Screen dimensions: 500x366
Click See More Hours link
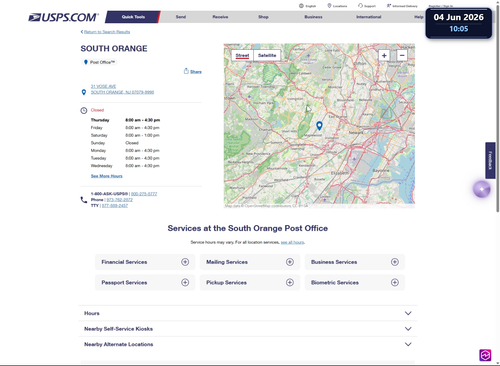pos(107,176)
